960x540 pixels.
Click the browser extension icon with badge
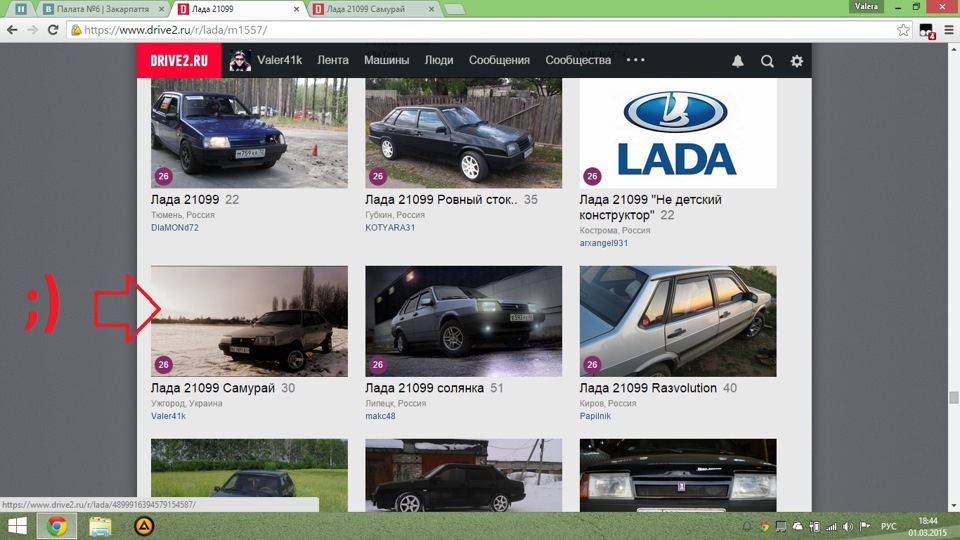[926, 31]
